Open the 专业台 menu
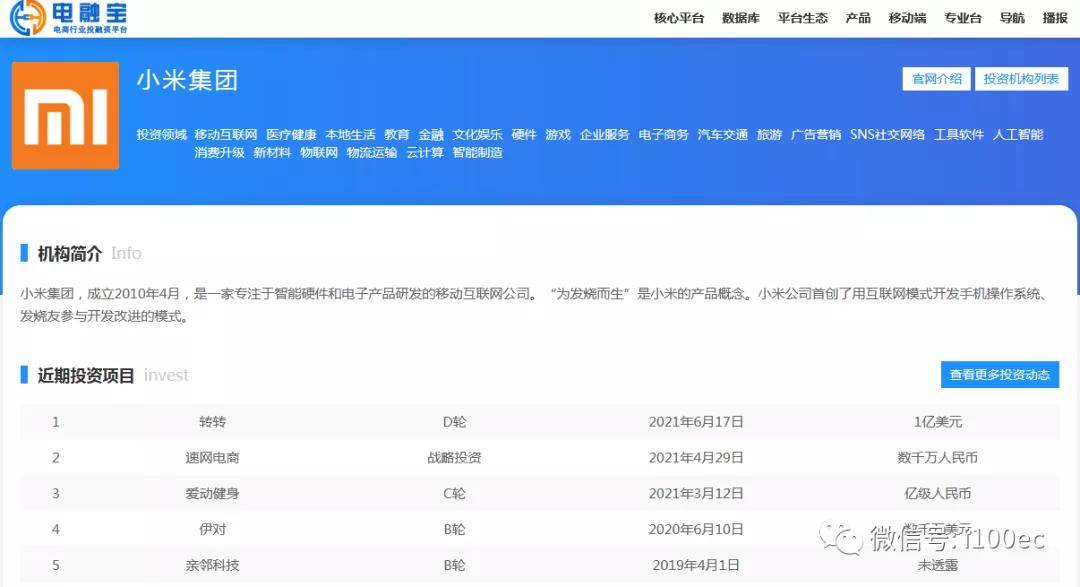Viewport: 1080px width, 587px height. tap(963, 18)
